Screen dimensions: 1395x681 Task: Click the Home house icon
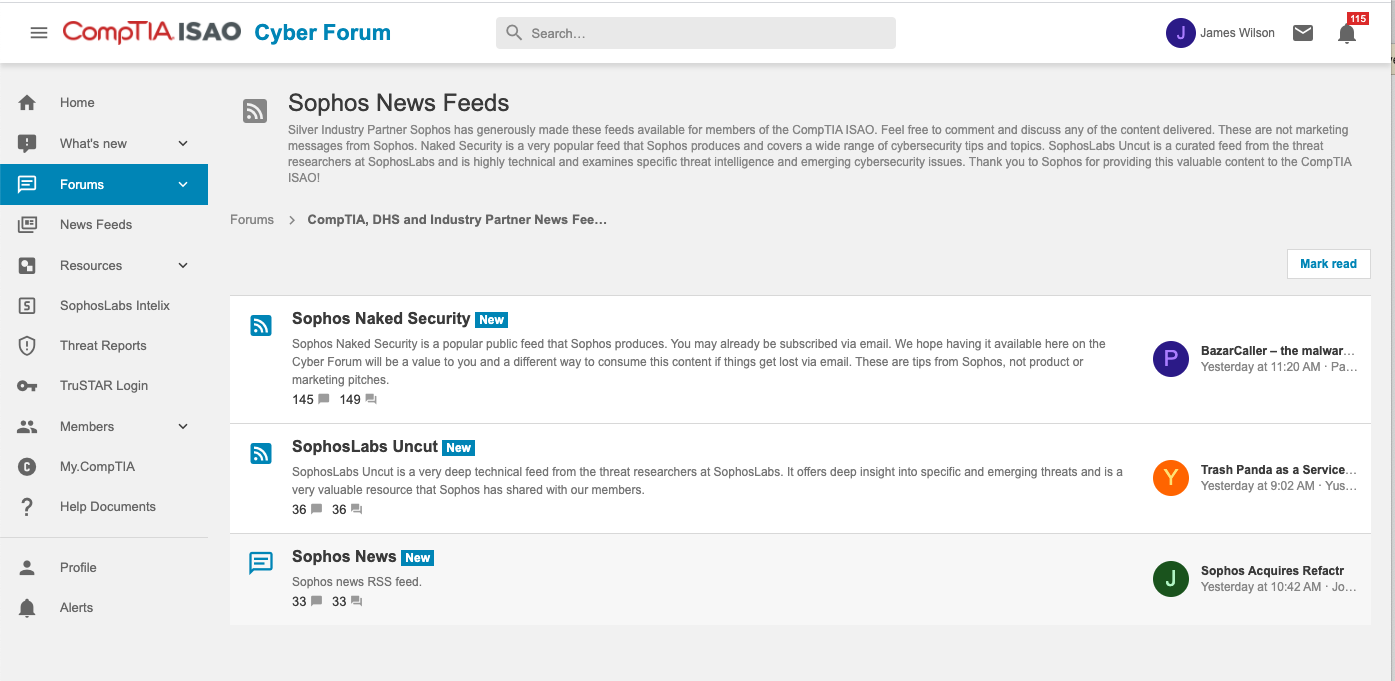27,103
